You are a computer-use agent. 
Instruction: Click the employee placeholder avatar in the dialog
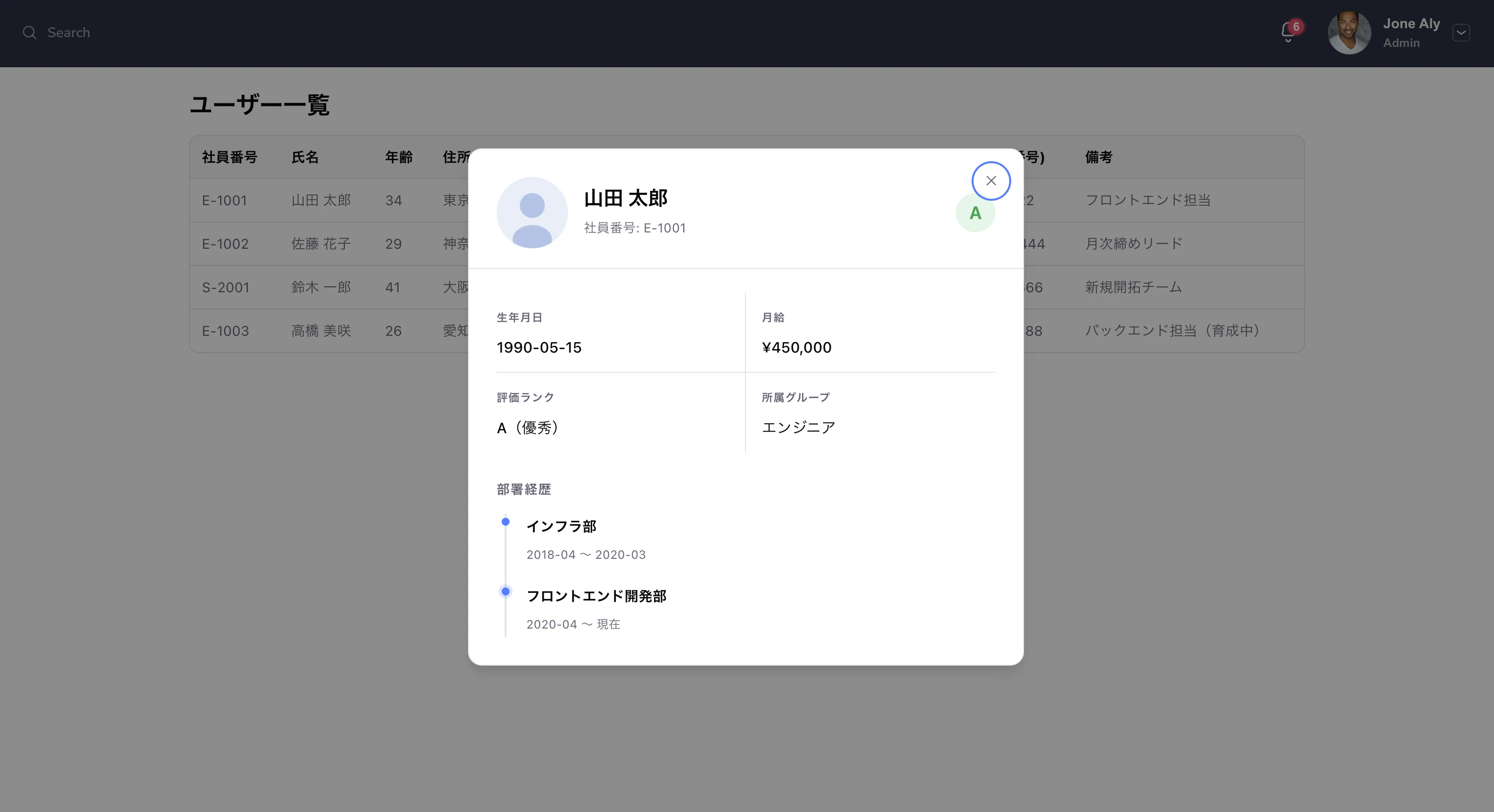532,213
